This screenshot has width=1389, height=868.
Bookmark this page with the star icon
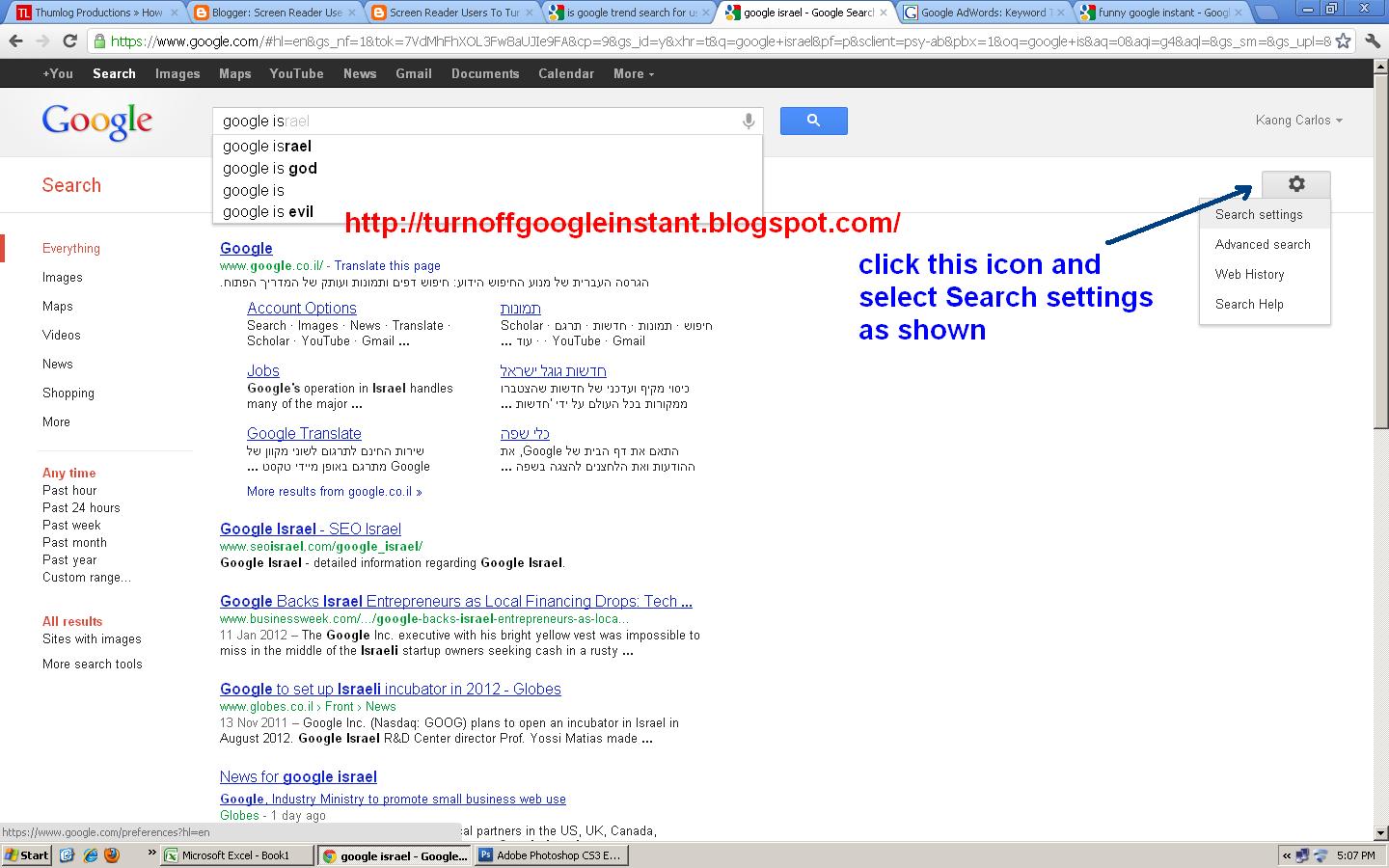coord(1343,41)
